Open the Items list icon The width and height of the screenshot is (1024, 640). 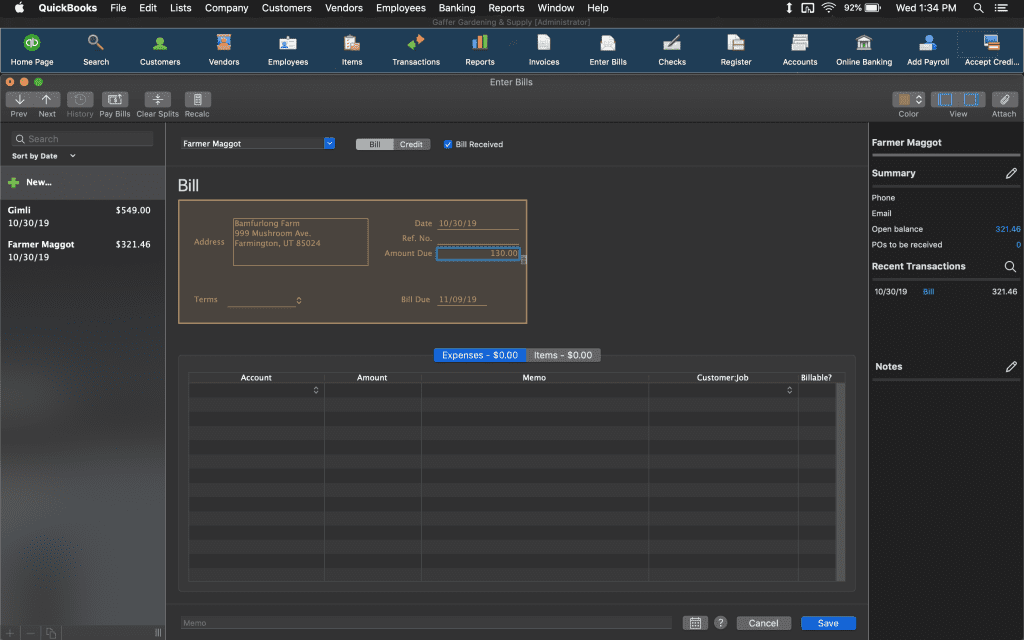point(352,50)
